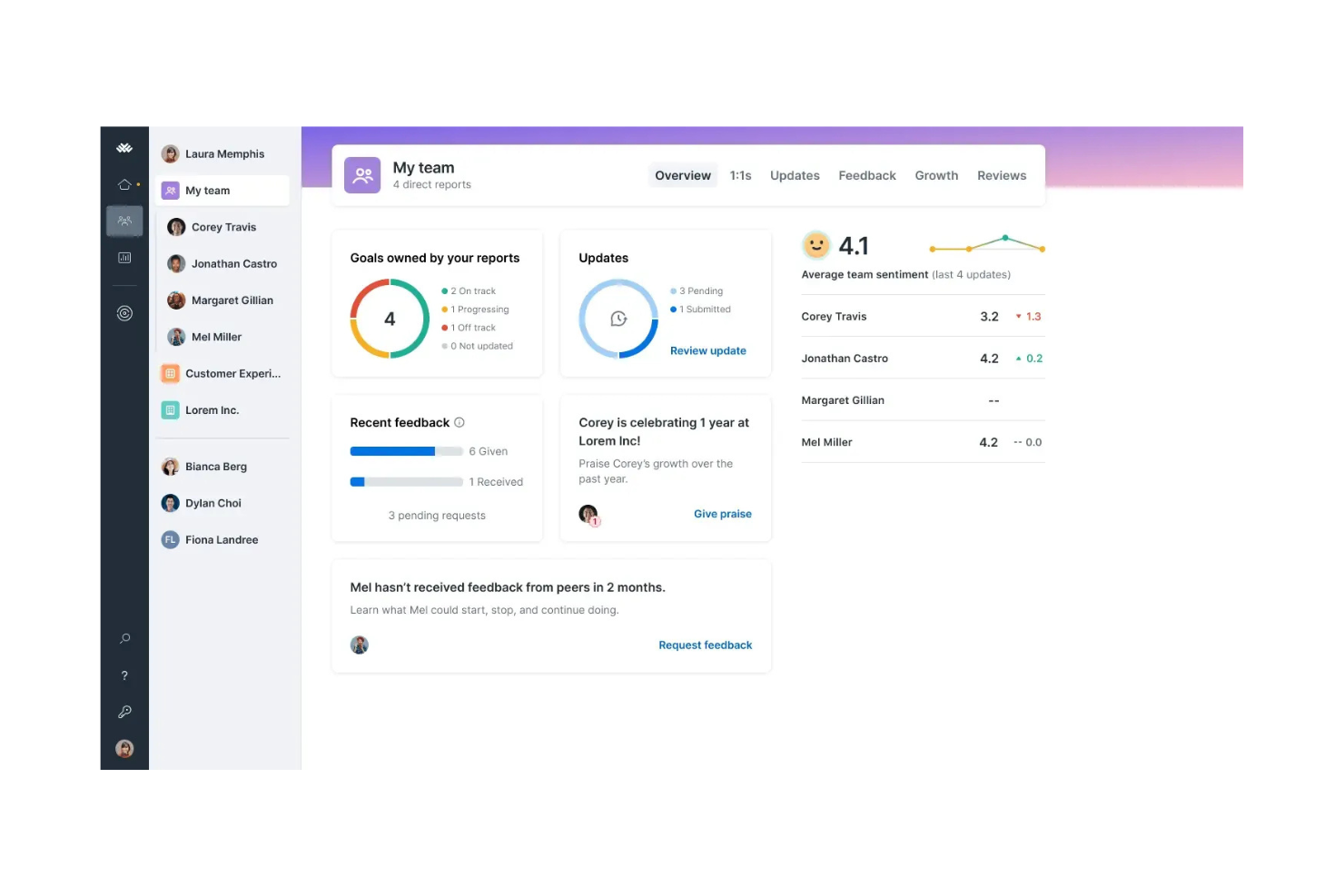Image resolution: width=1344 pixels, height=896 pixels.
Task: Click the smiley sentiment emoji next to 4.1
Action: [815, 244]
